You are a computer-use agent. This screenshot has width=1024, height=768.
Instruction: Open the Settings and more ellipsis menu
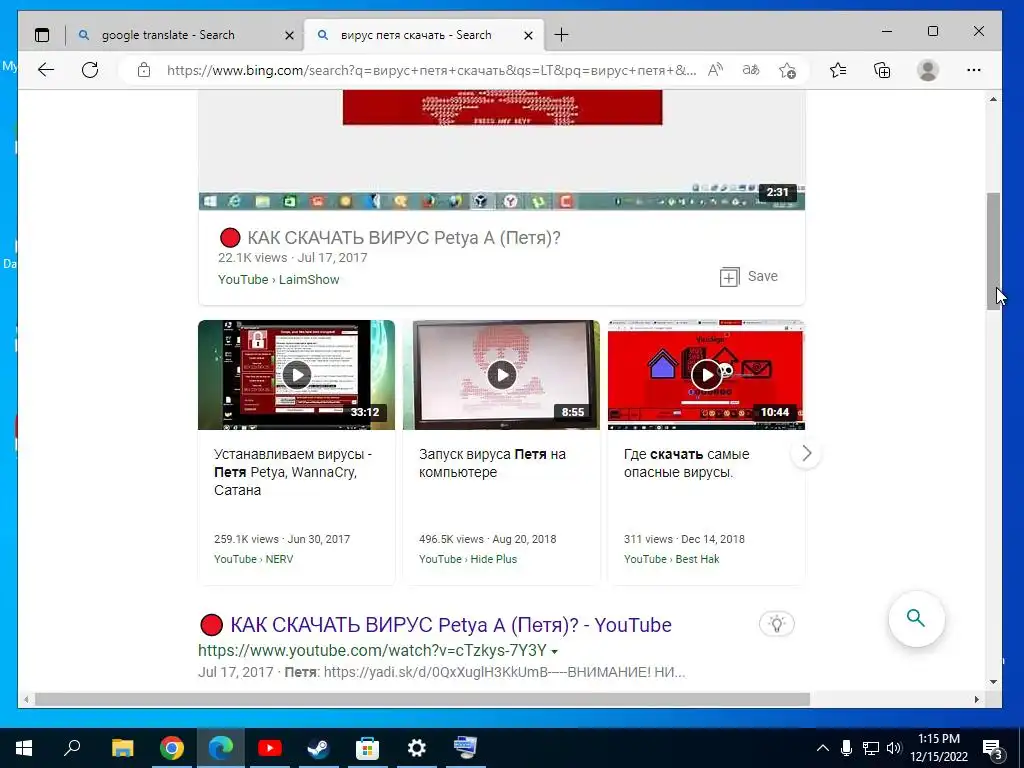[974, 70]
